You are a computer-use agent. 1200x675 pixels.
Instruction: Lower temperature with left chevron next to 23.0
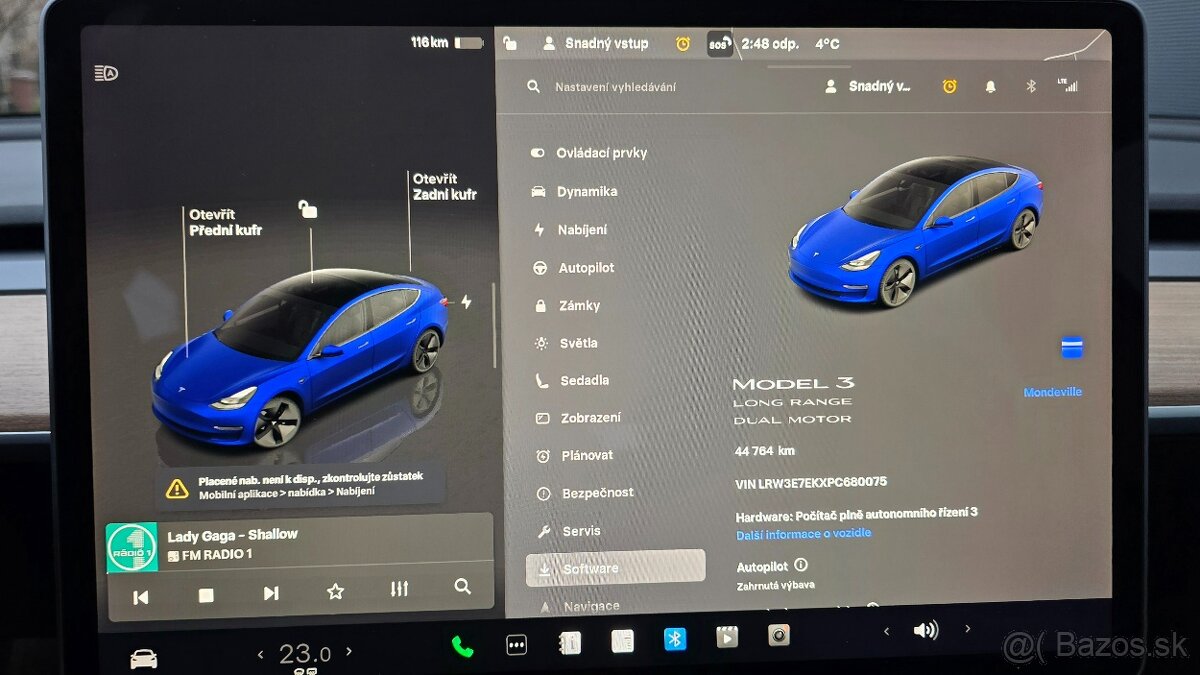[262, 653]
